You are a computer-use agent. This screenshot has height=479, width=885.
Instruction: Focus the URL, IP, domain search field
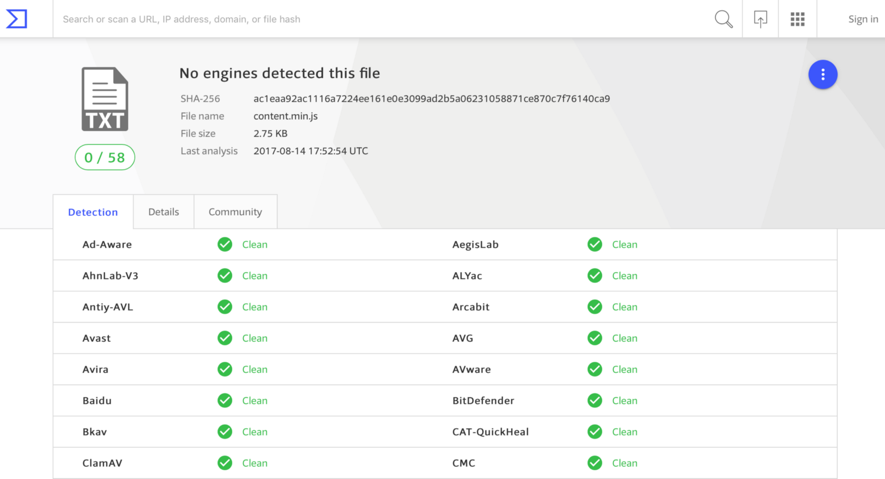(x=384, y=19)
